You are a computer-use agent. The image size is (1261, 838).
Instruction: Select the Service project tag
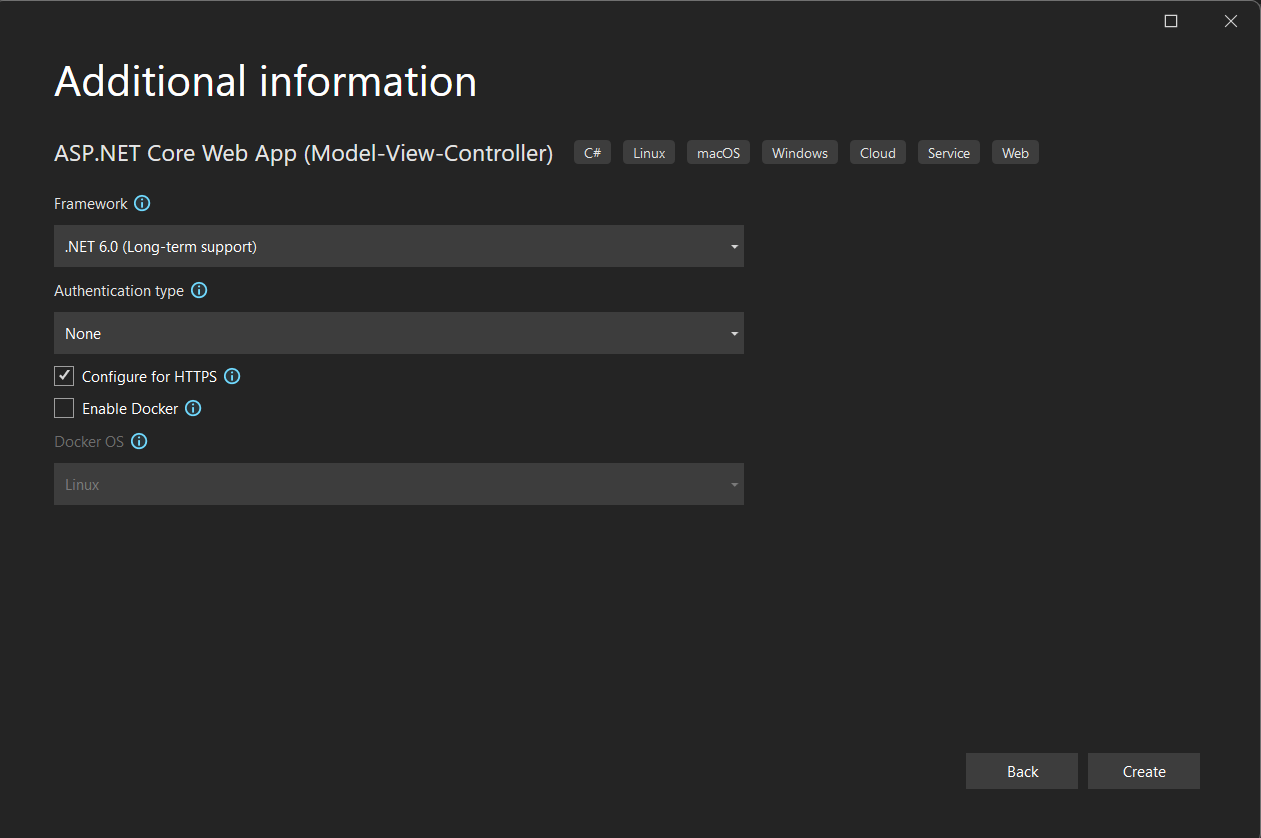click(948, 152)
